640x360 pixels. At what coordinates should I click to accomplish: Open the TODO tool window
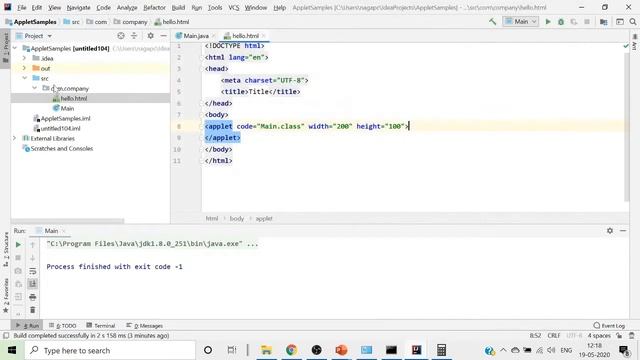coord(63,326)
